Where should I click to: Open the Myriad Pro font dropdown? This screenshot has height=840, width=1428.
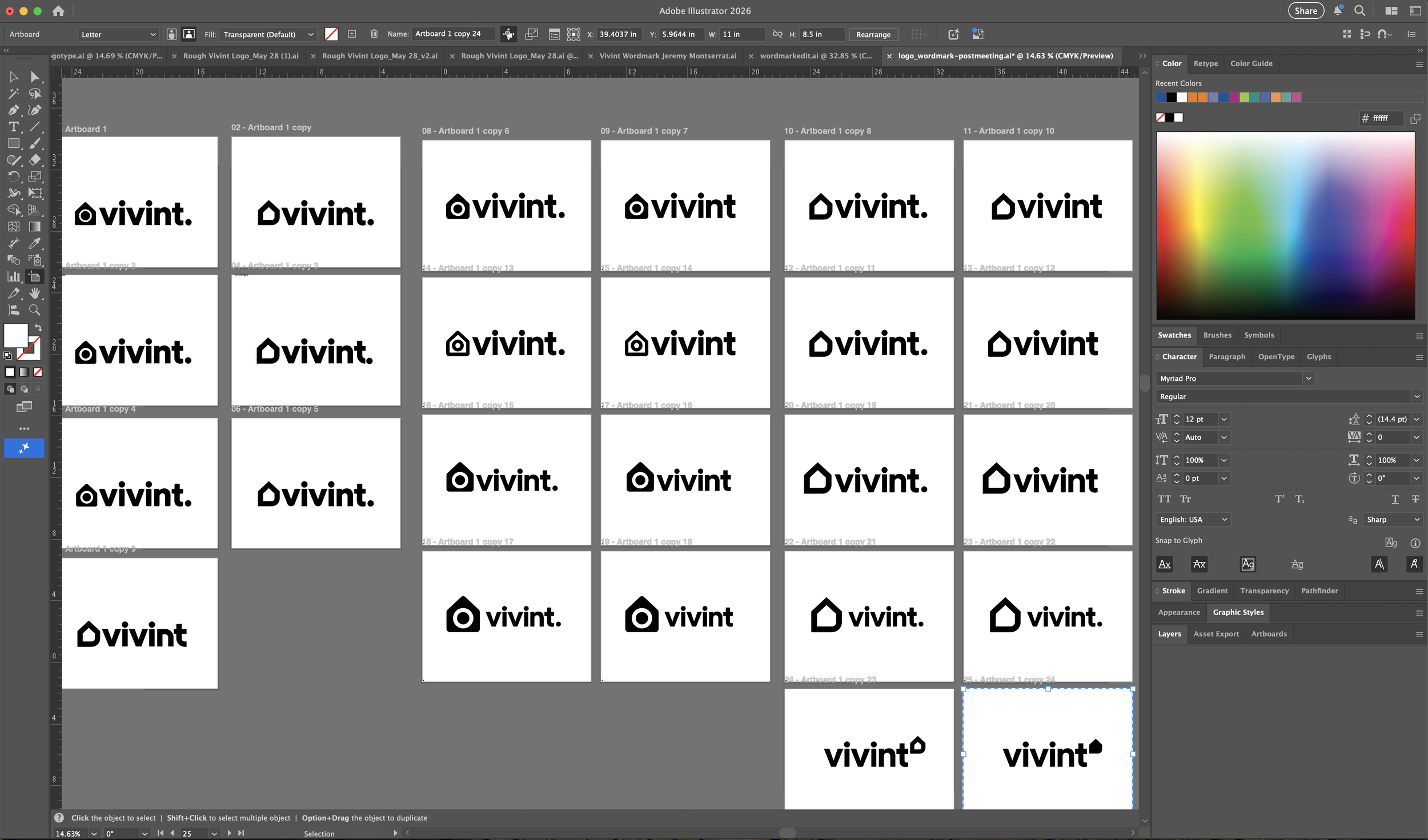(1308, 378)
